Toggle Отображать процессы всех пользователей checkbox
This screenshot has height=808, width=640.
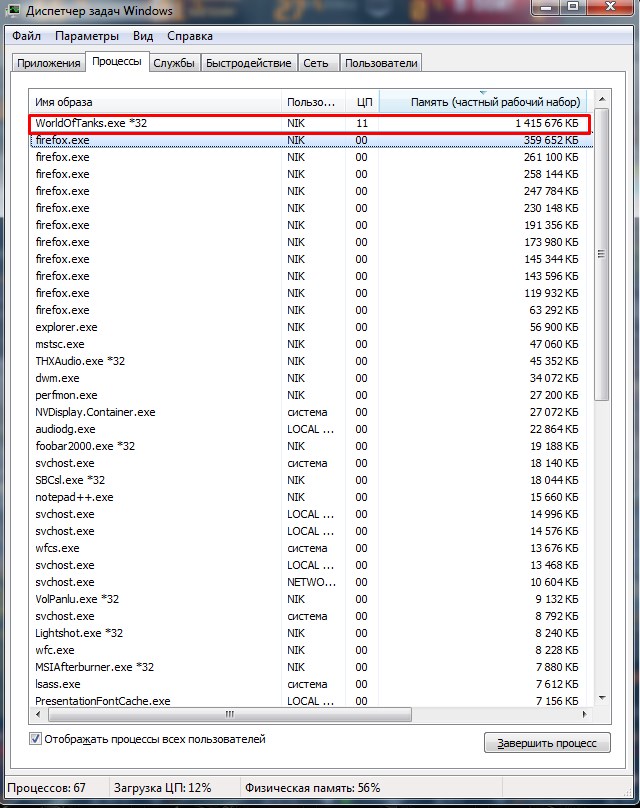point(35,739)
